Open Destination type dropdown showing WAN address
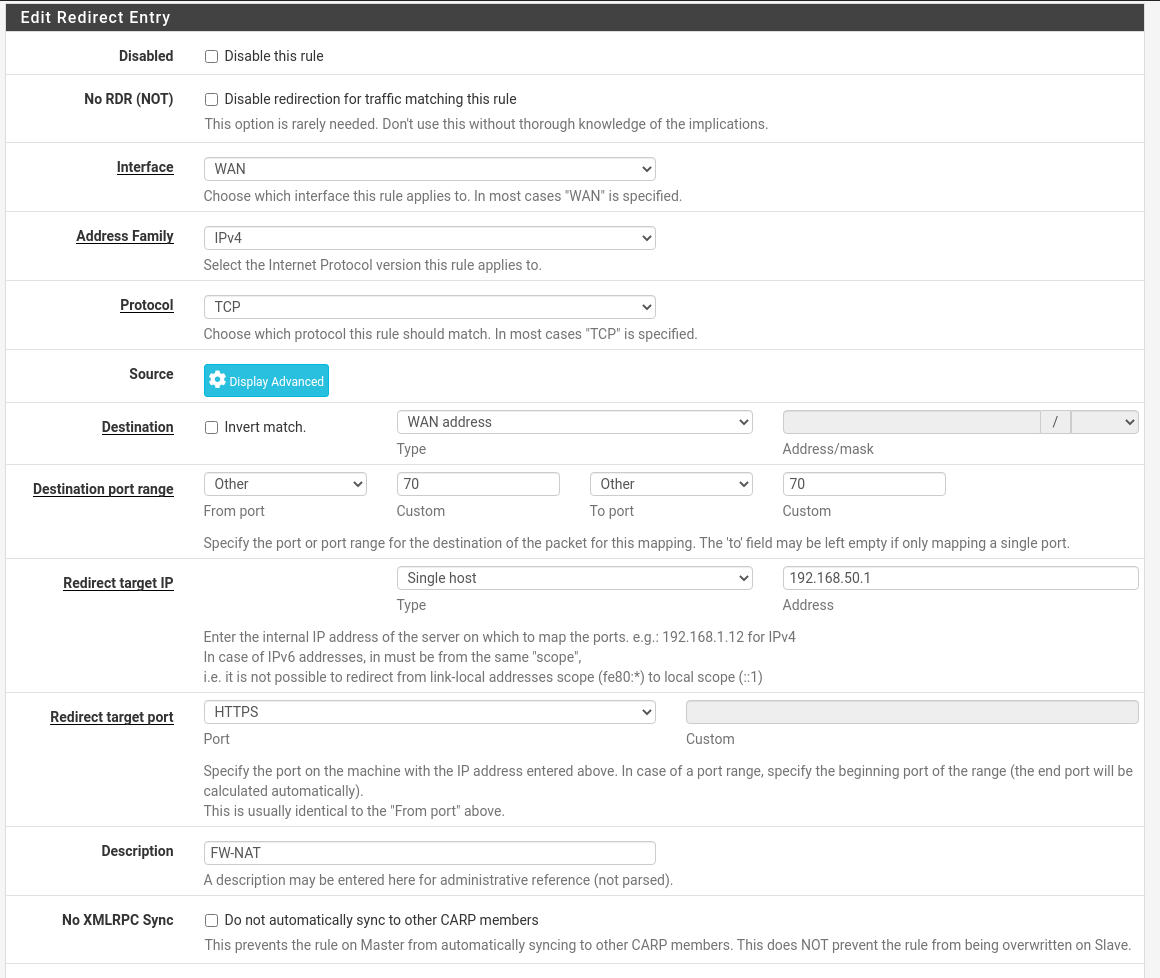The height and width of the screenshot is (978, 1160). (x=574, y=422)
